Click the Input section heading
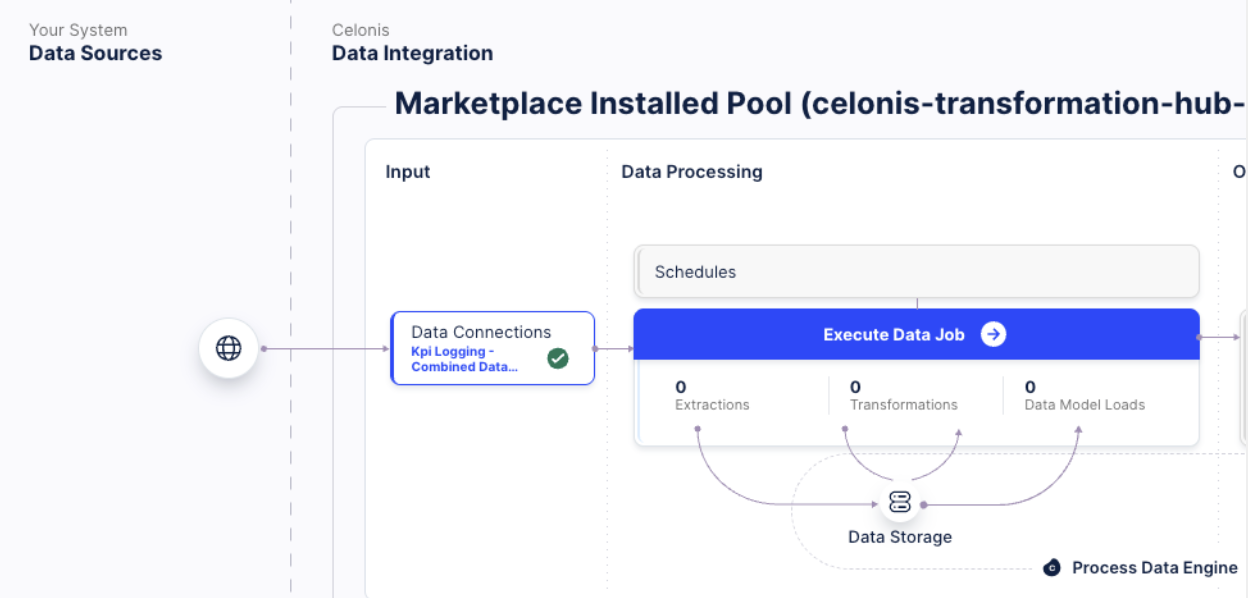The image size is (1248, 598). 408,172
